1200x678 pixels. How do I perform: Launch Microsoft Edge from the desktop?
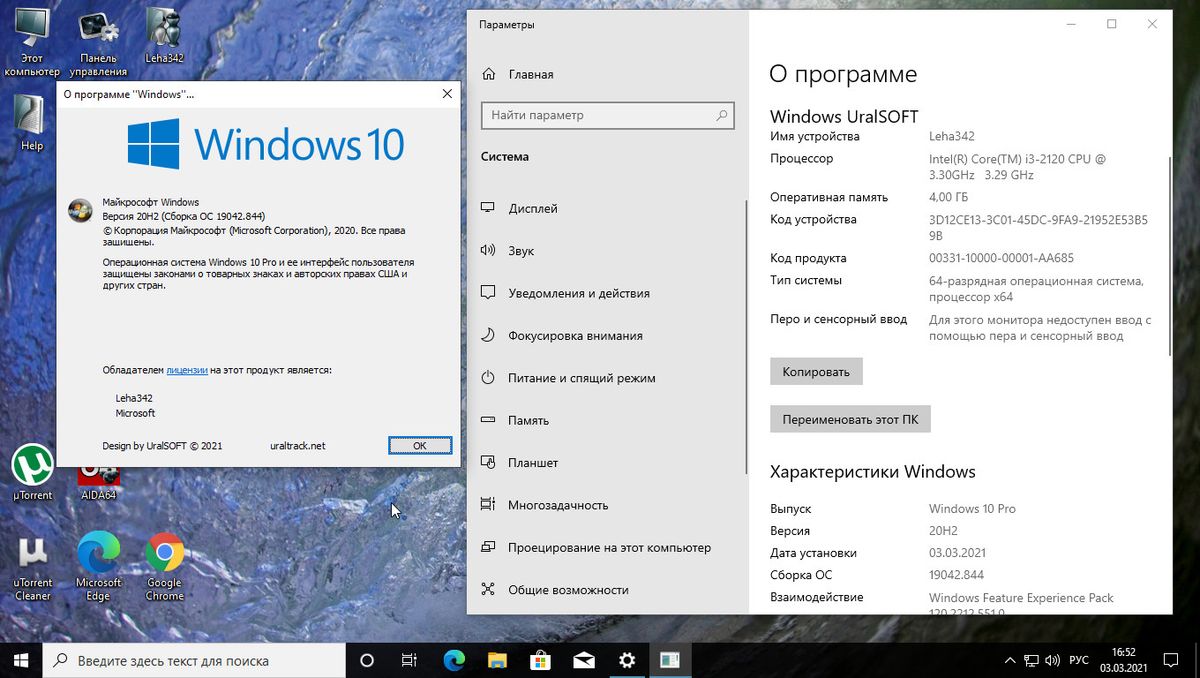click(x=98, y=567)
